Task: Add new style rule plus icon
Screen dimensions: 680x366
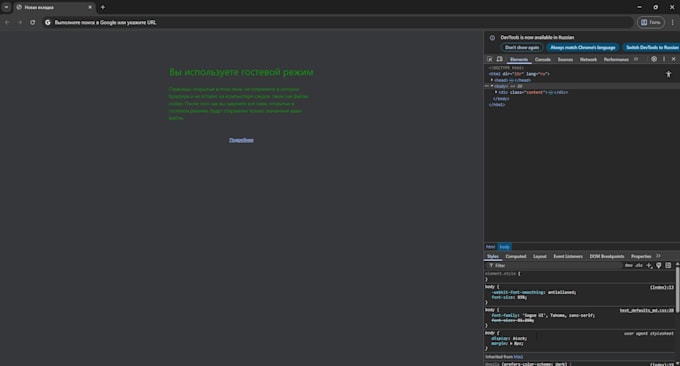Action: (x=649, y=265)
